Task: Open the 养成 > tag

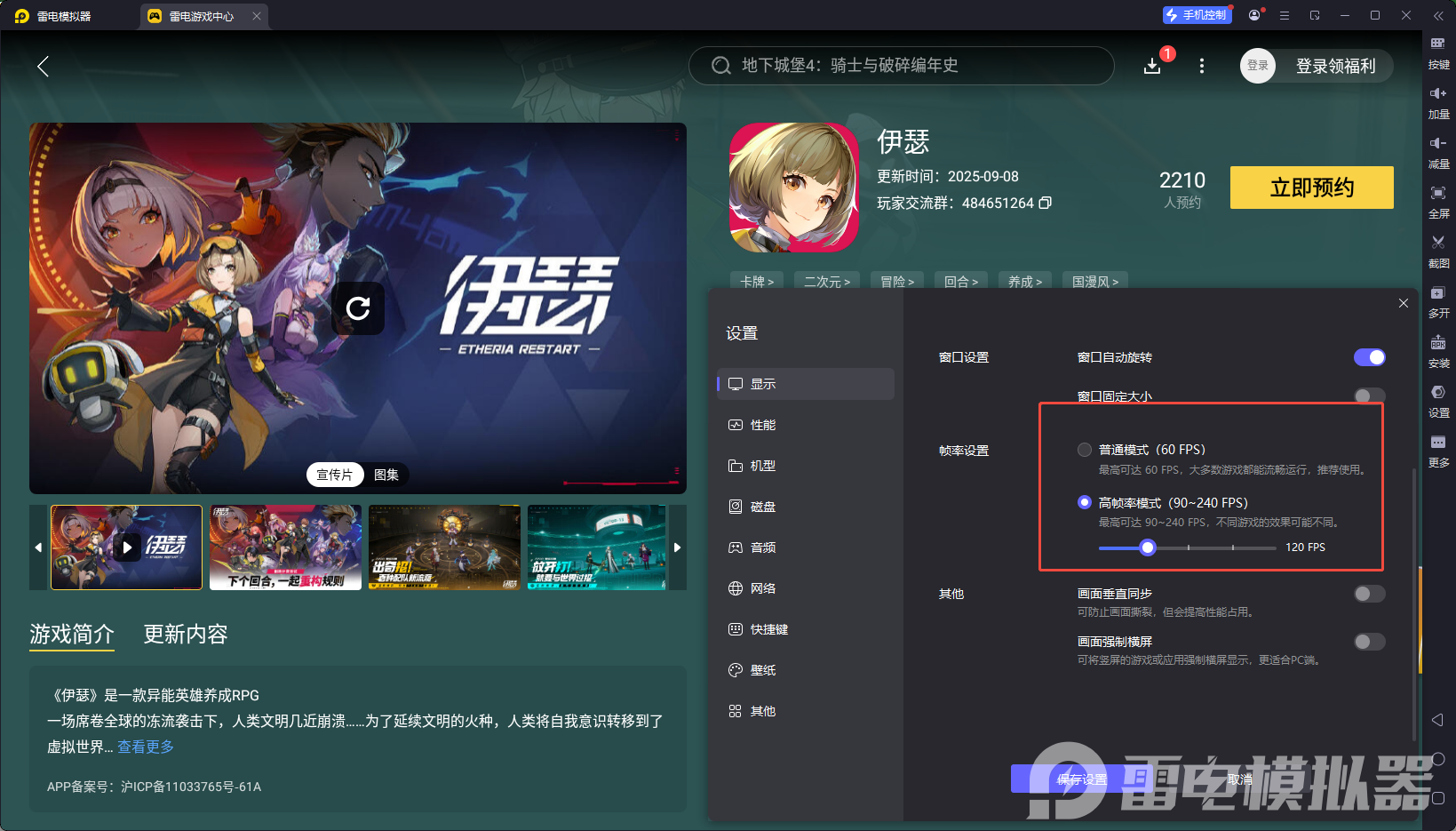Action: tap(1025, 281)
